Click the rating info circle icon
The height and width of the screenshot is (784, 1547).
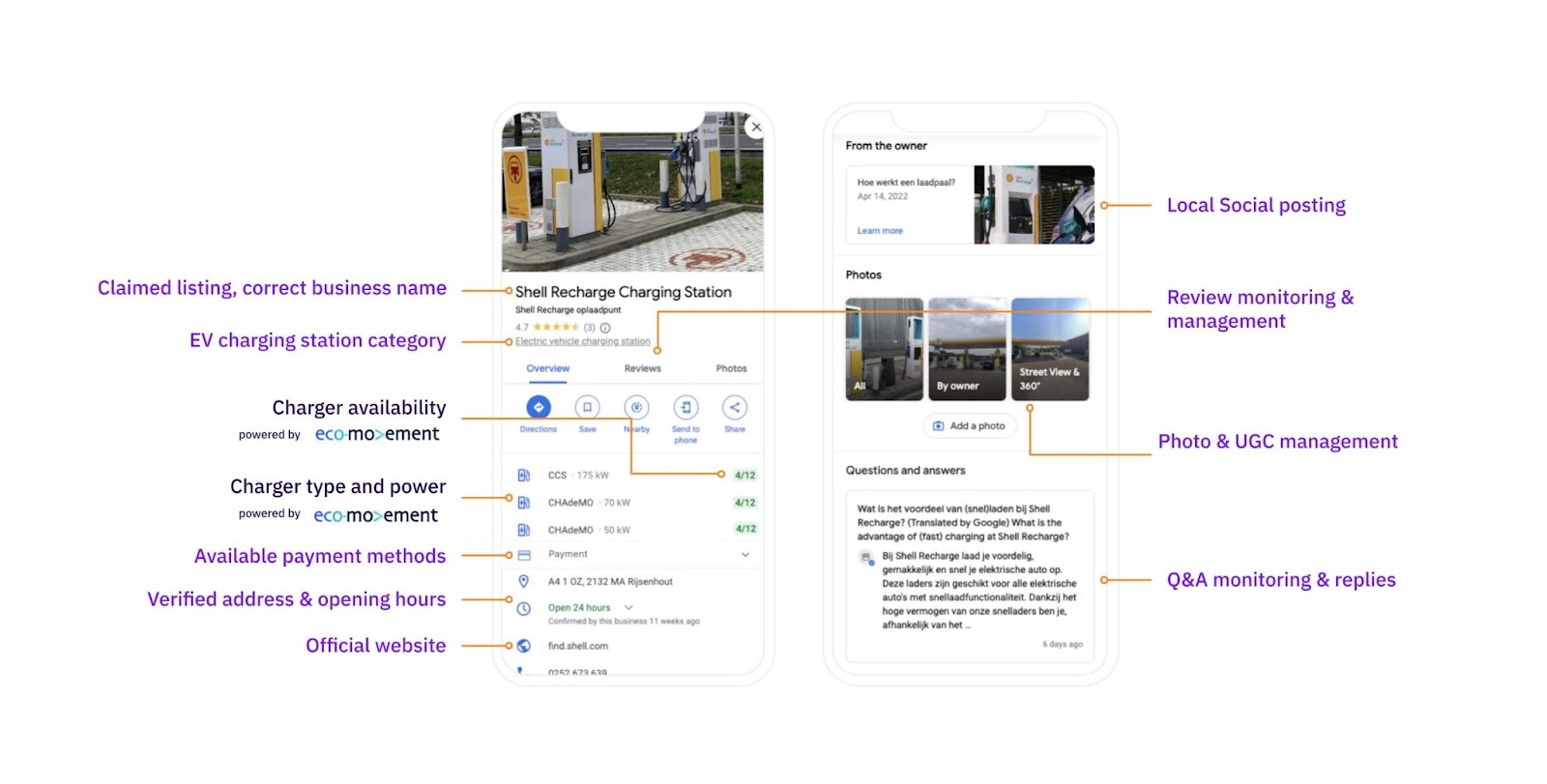pyautogui.click(x=605, y=328)
